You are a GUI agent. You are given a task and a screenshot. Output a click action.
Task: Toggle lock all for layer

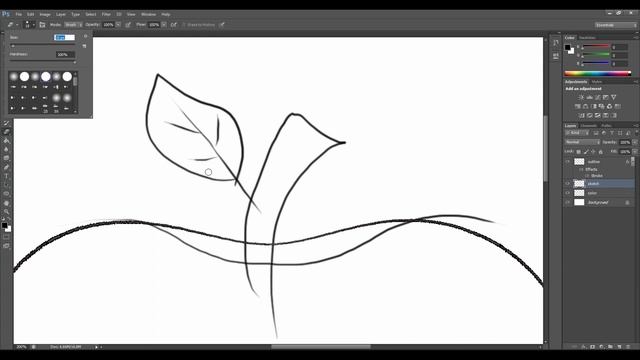(600, 152)
